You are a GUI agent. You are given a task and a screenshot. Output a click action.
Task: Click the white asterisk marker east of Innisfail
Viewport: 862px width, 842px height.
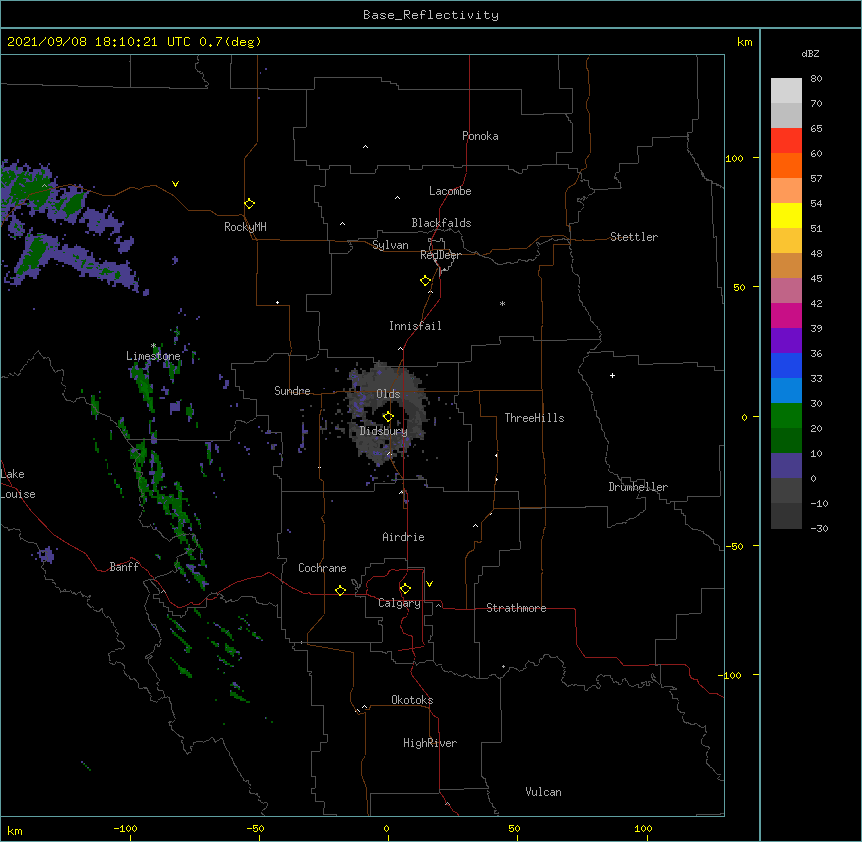pos(502,303)
